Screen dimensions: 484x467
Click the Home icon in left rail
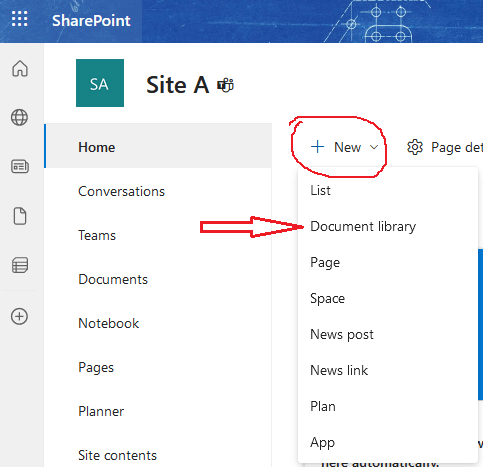pyautogui.click(x=20, y=69)
